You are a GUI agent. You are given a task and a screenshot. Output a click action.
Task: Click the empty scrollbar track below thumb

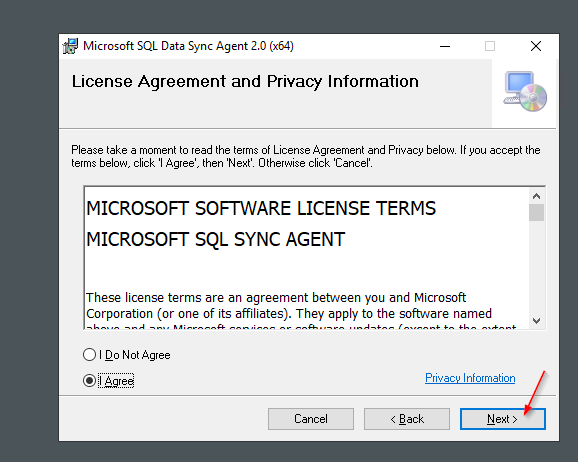pos(536,267)
